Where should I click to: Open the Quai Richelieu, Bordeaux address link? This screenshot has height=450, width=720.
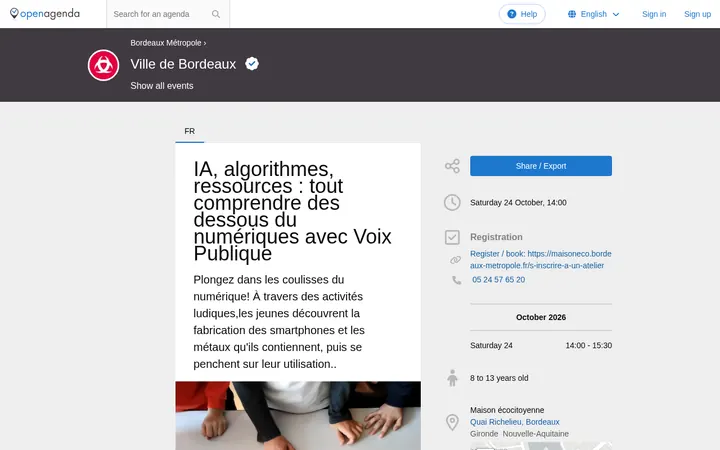pyautogui.click(x=515, y=422)
